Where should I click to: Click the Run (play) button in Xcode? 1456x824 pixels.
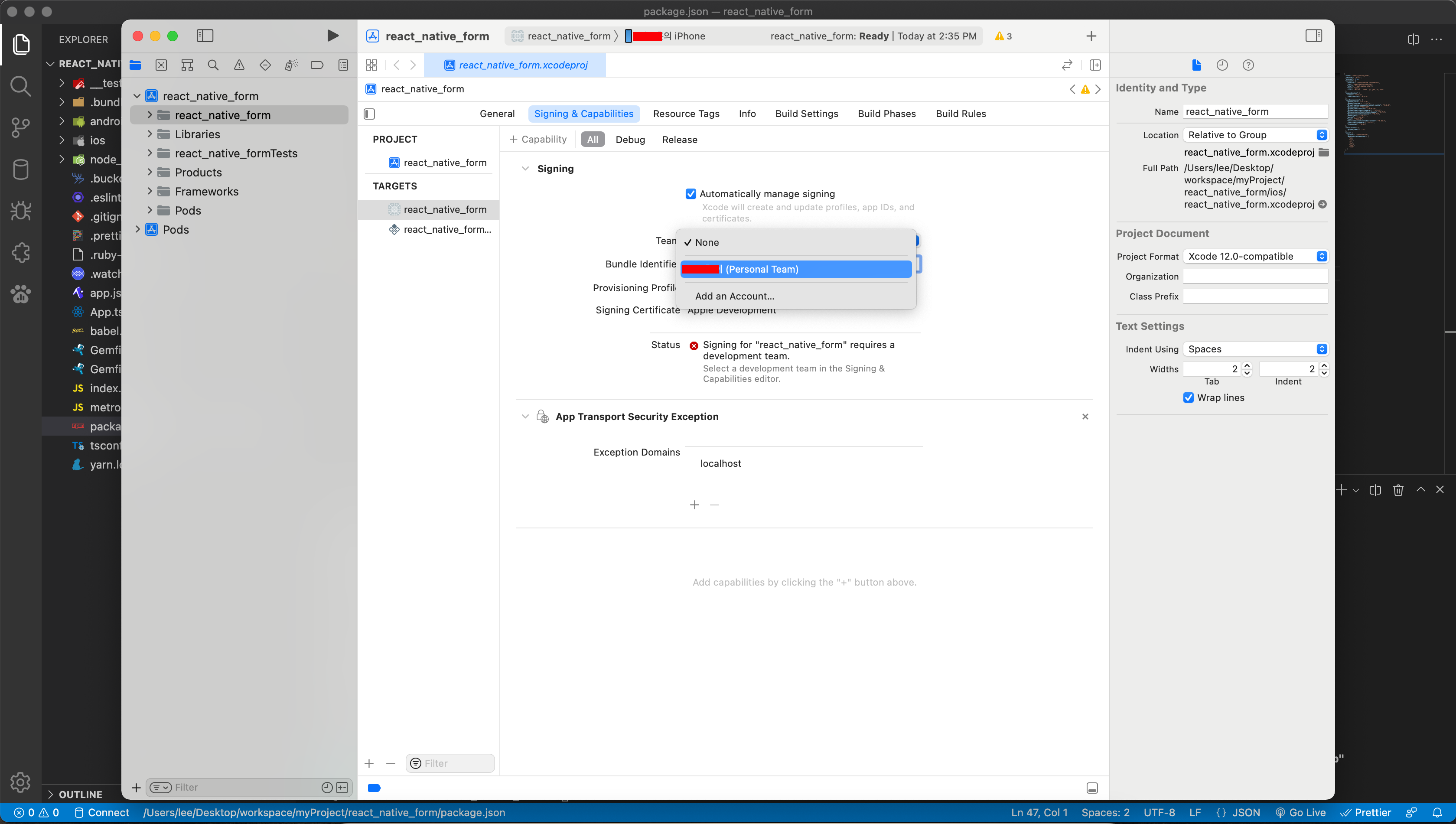(333, 36)
